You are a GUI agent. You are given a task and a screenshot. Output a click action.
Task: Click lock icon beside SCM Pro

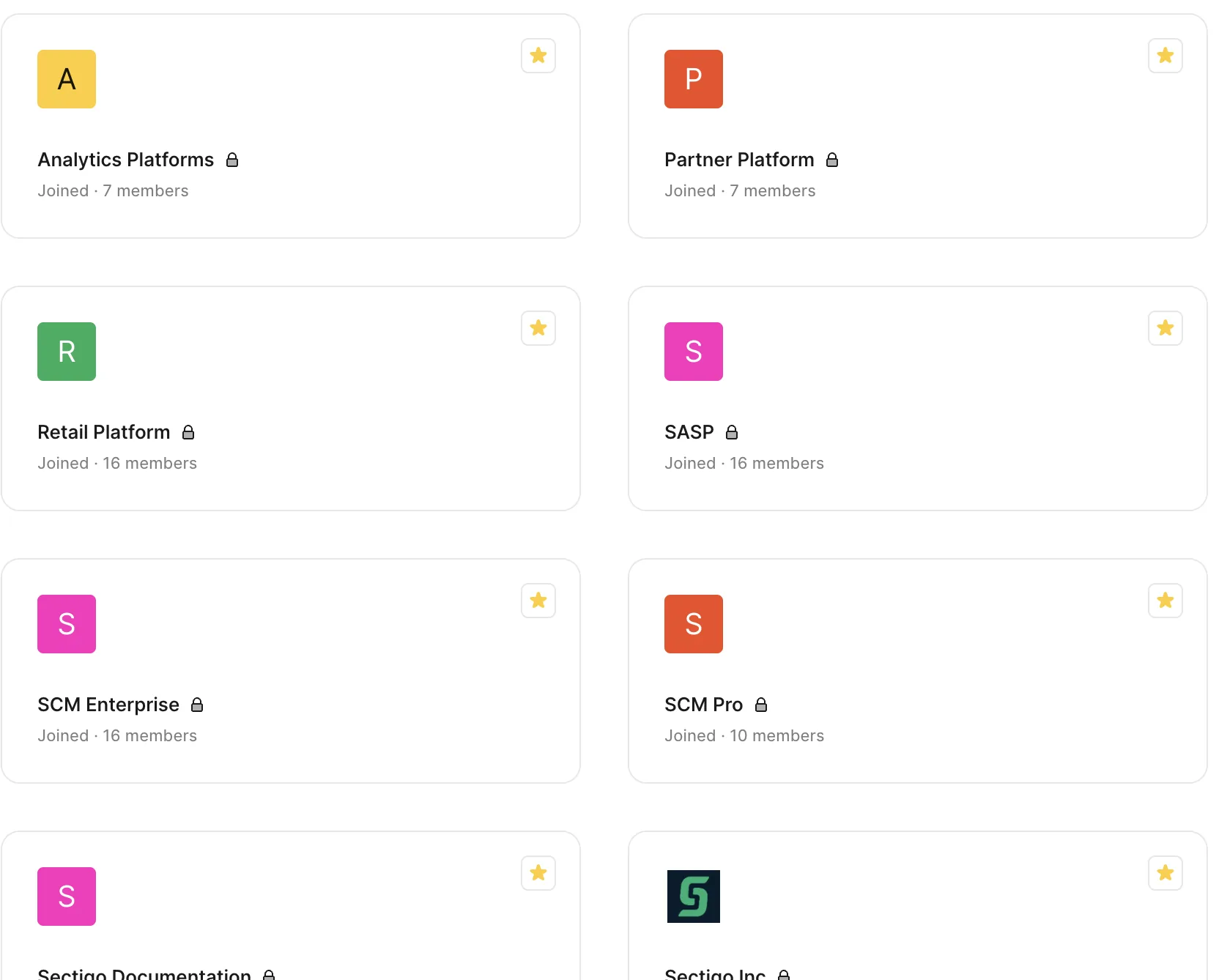coord(761,705)
